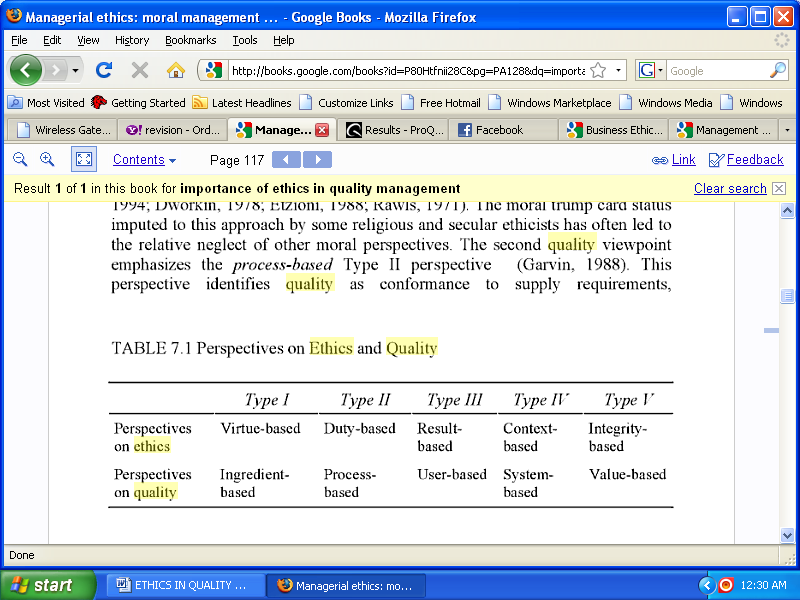Zoom in on the book page
This screenshot has height=600, width=800.
[47, 159]
